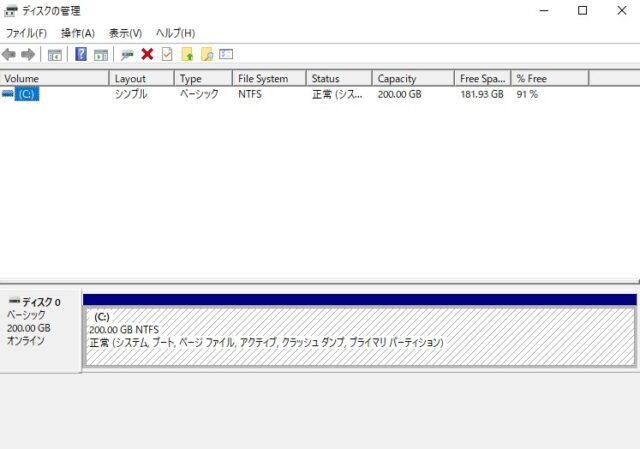Click the 200.00 GB capacity cell
Viewport: 640px width, 449px height.
point(399,94)
